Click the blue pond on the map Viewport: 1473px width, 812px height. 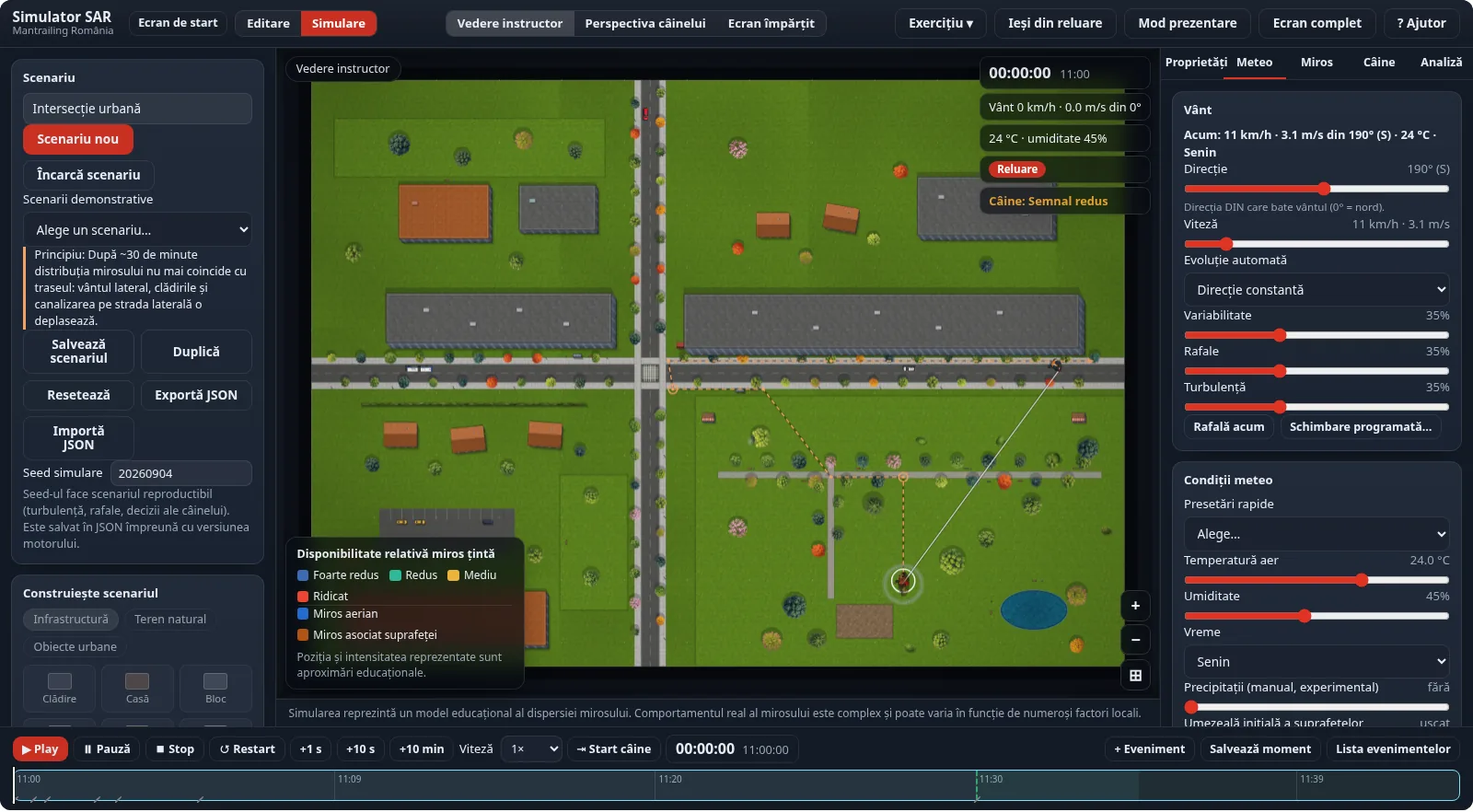tap(1033, 610)
